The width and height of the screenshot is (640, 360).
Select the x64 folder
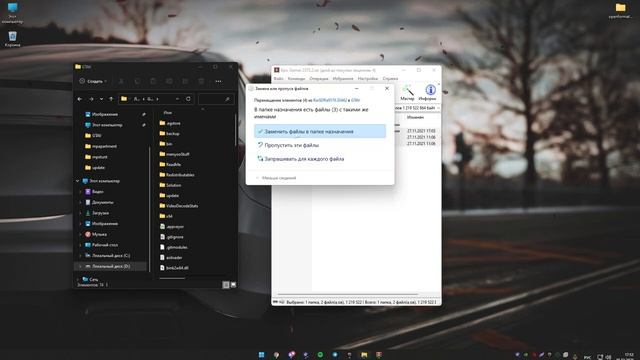(x=169, y=216)
